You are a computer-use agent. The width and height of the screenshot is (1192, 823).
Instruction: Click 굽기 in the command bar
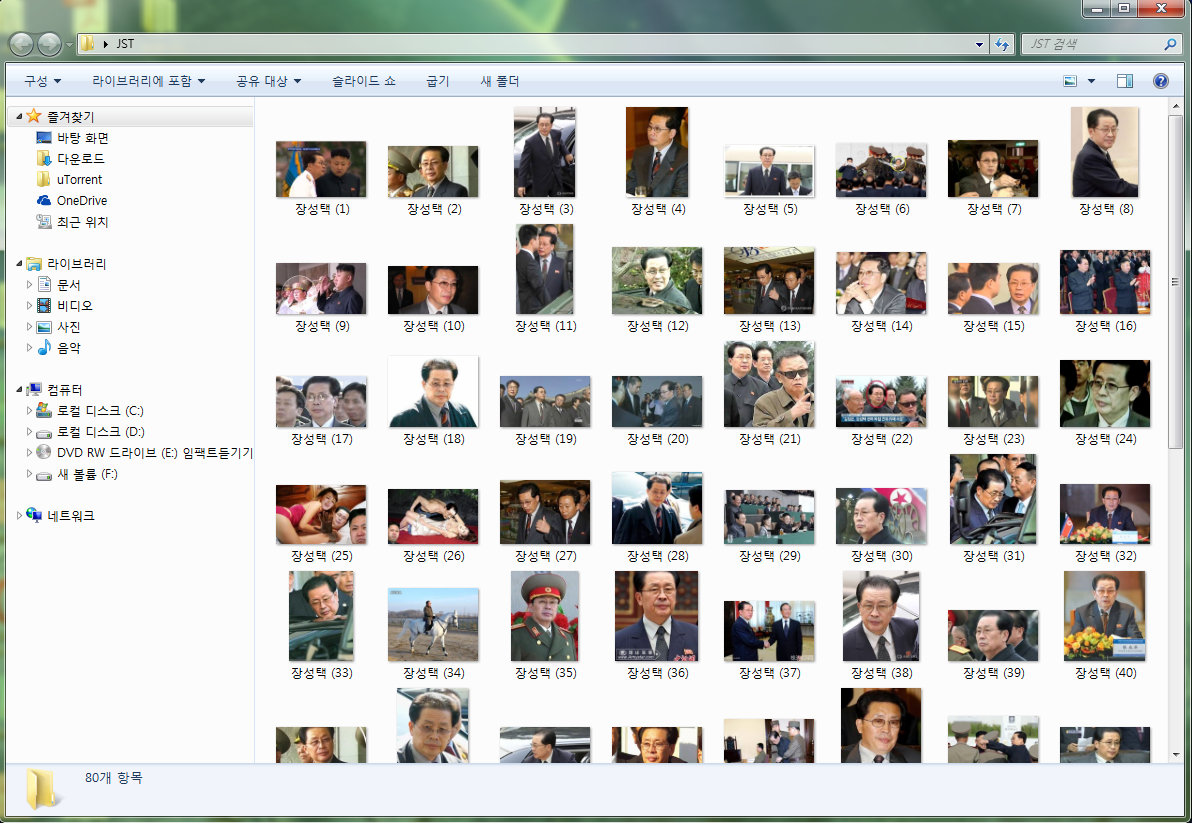pyautogui.click(x=437, y=81)
